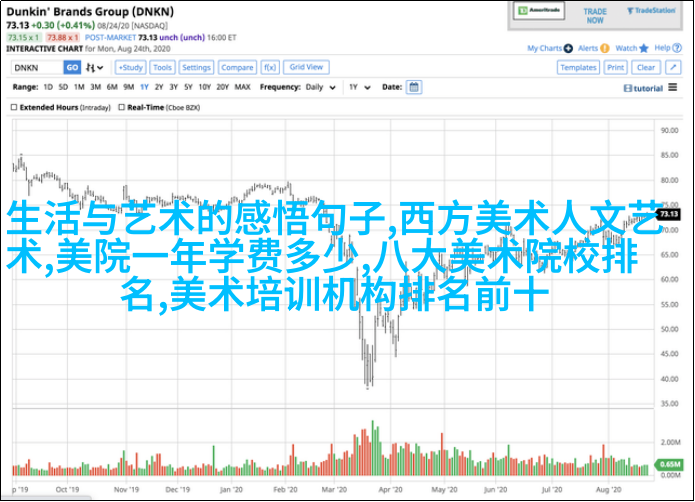The height and width of the screenshot is (502, 695).
Task: Enable Real-Time Cboe BZX checkbox
Action: (121, 107)
